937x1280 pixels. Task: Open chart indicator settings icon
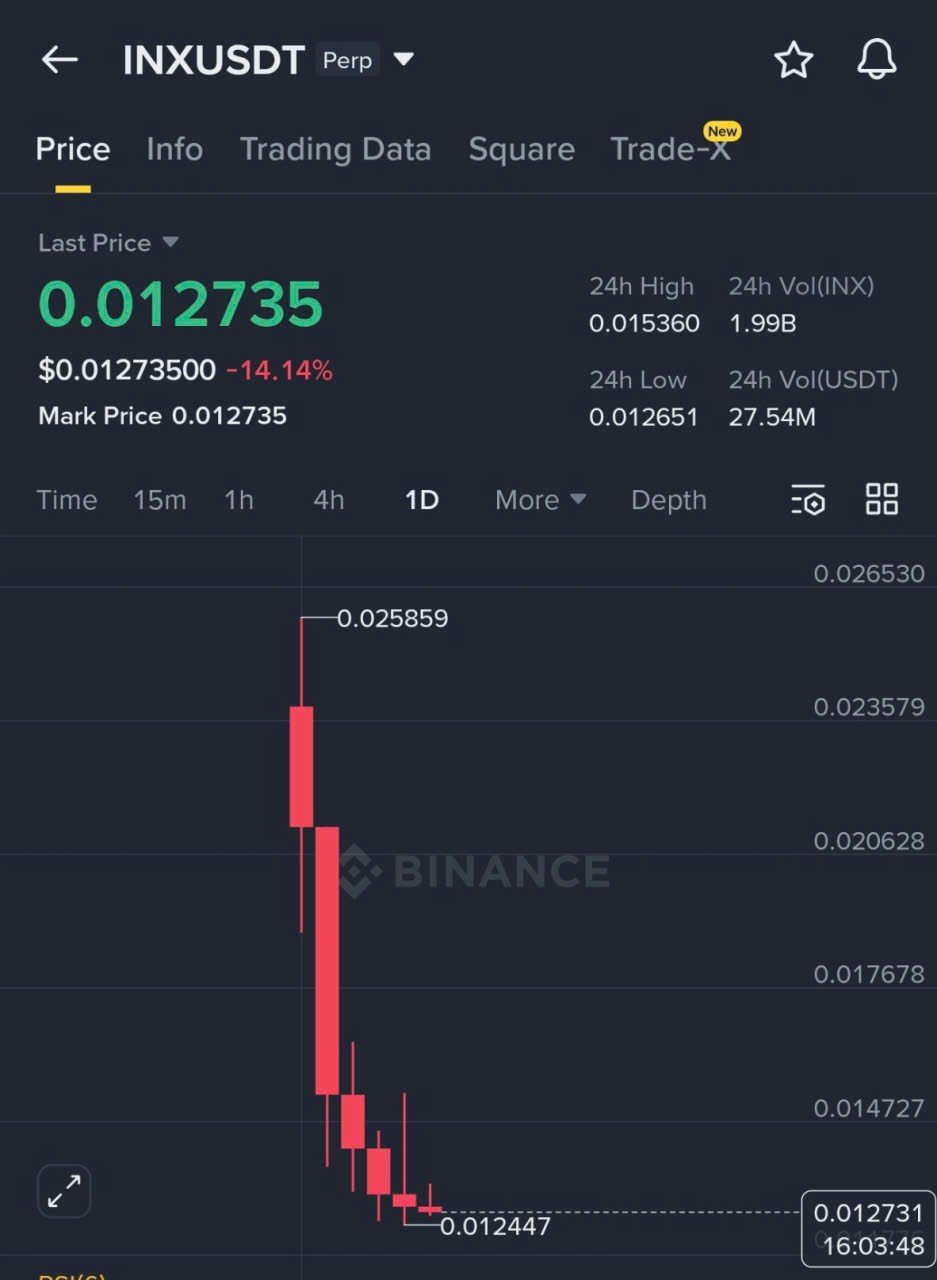pos(808,499)
